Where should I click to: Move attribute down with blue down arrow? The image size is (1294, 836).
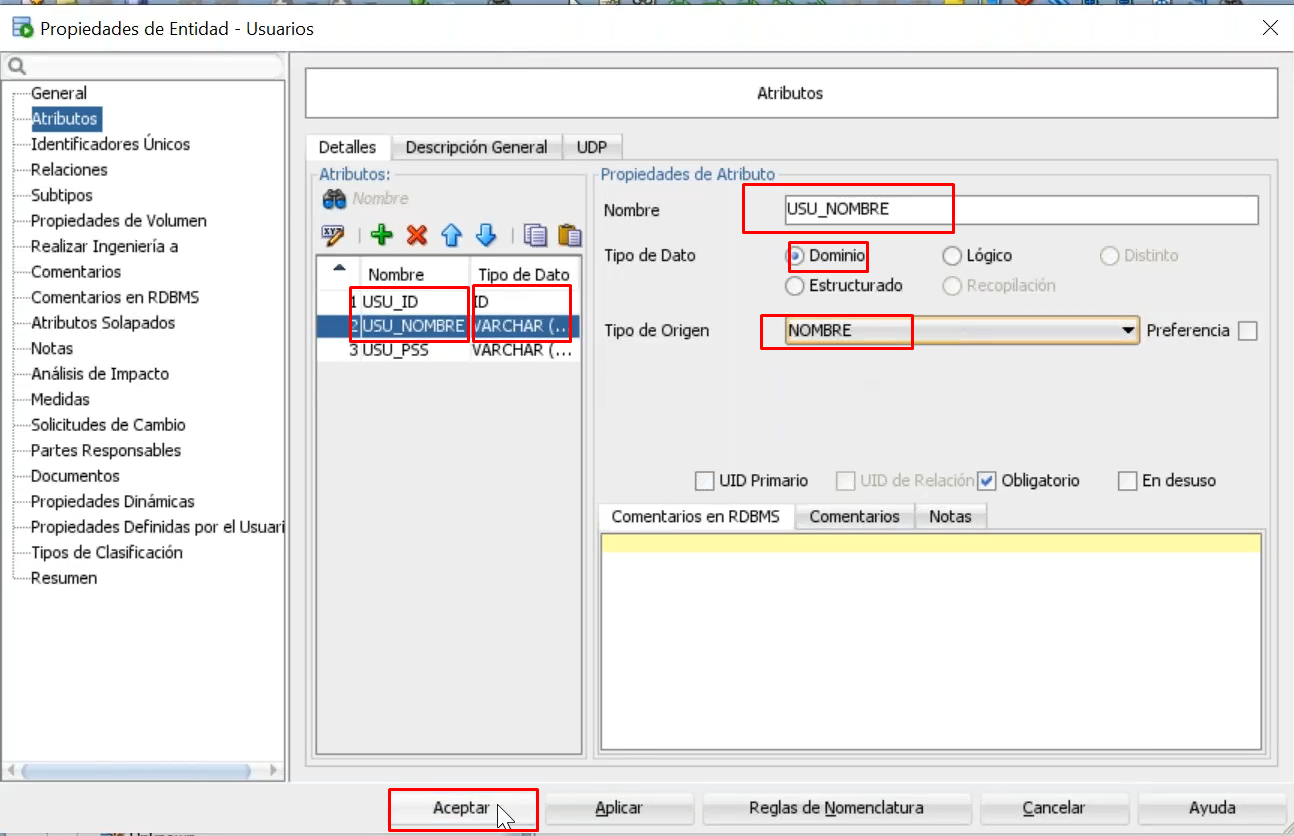[x=486, y=236]
